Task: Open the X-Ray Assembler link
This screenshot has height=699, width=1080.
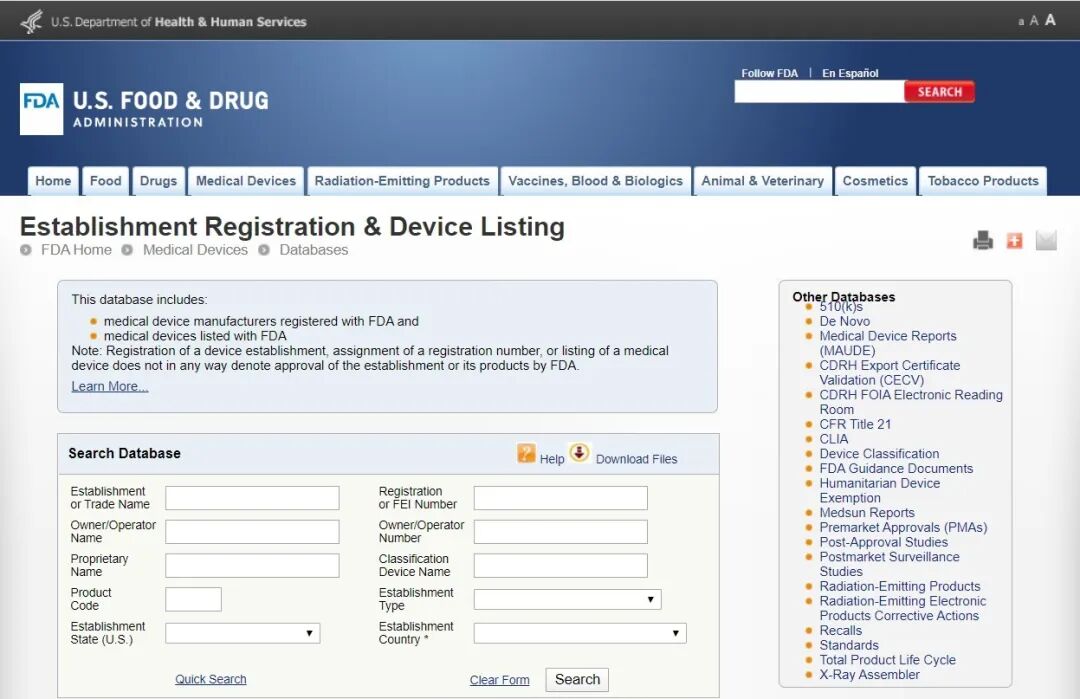Action: 869,675
